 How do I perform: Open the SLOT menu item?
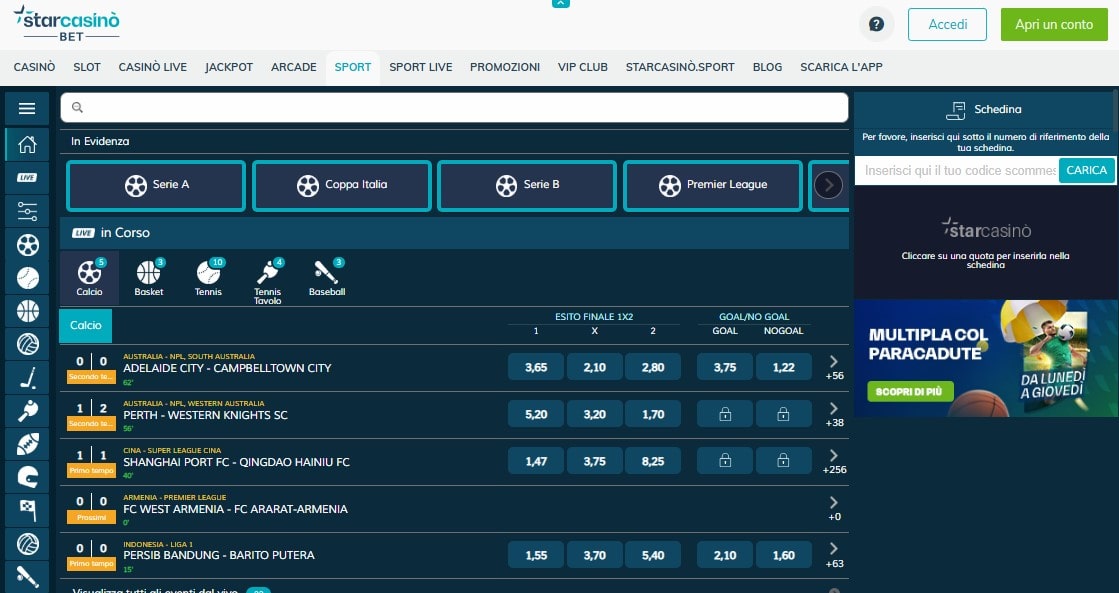tap(86, 67)
